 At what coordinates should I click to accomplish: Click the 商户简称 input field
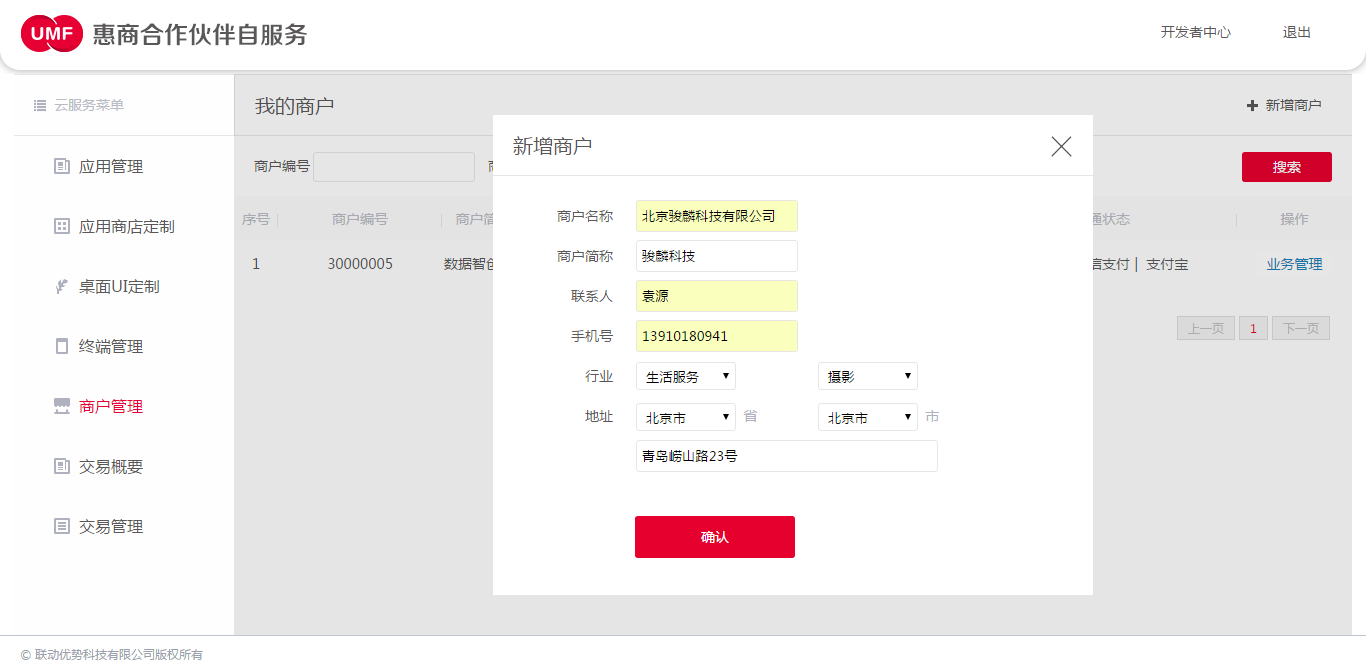click(x=716, y=256)
